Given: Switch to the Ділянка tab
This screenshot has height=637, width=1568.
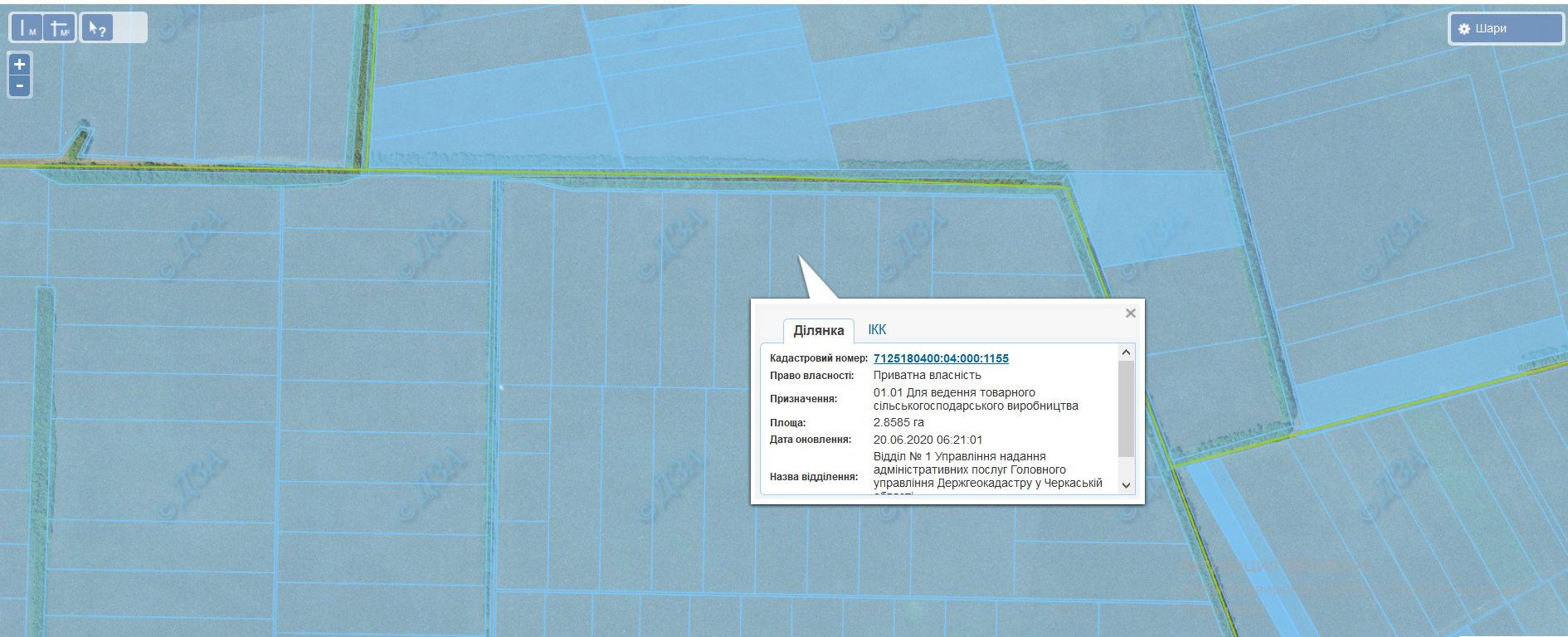Looking at the screenshot, I should coord(819,330).
